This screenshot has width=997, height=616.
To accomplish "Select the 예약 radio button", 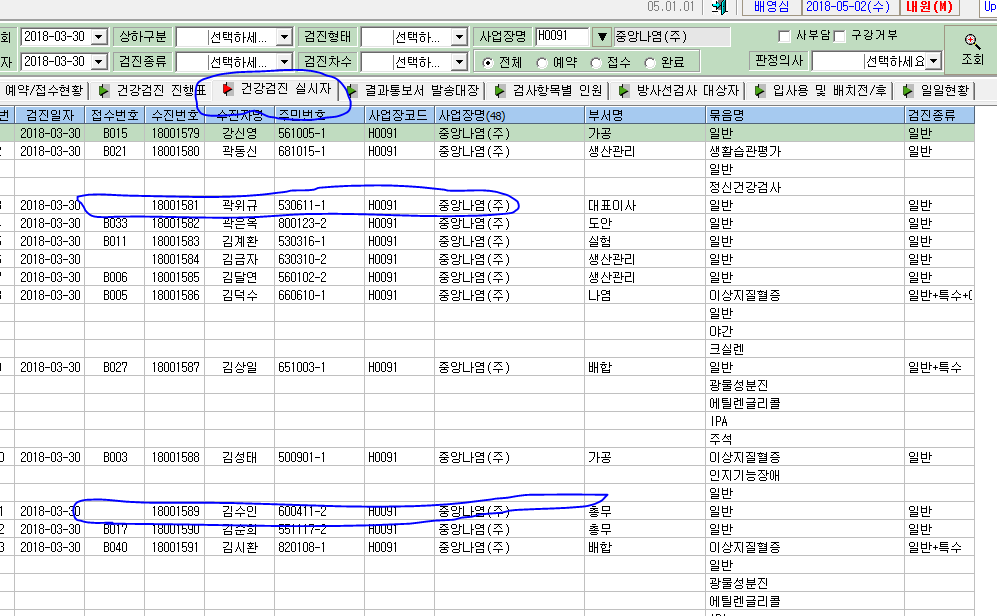I will click(x=542, y=63).
